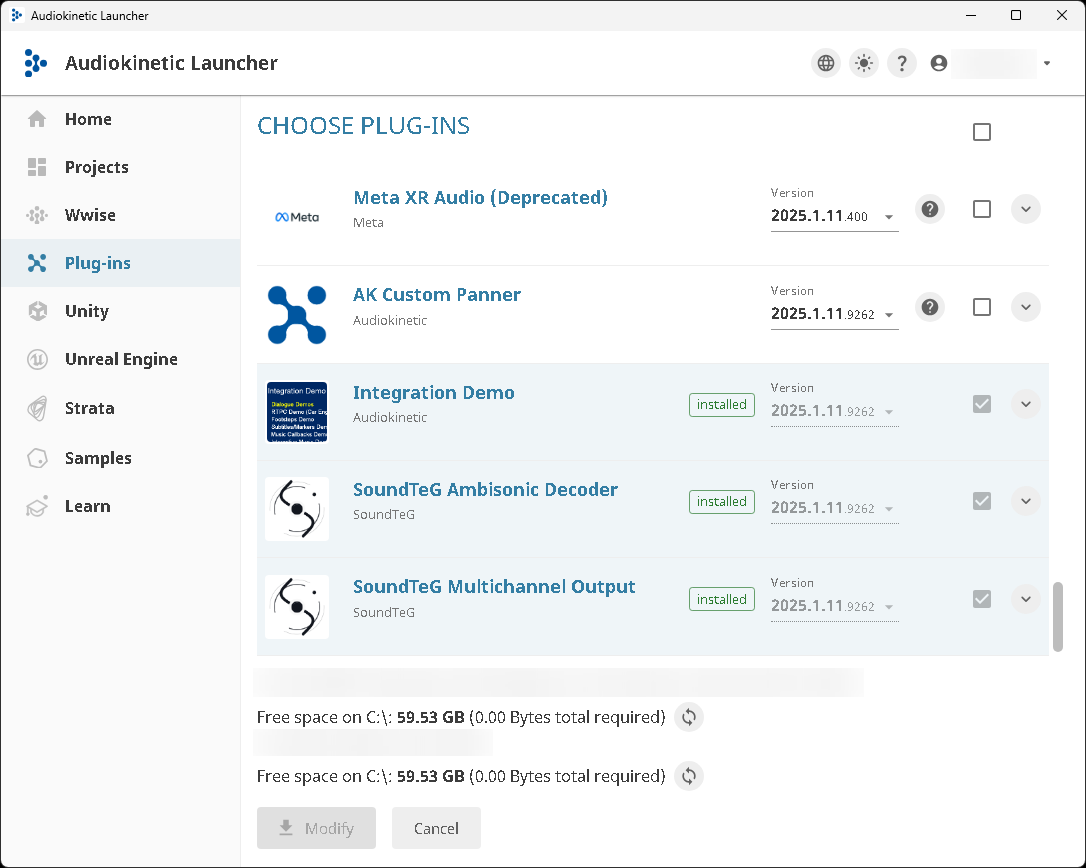Open the Integration Demo version dropdown

(x=834, y=411)
